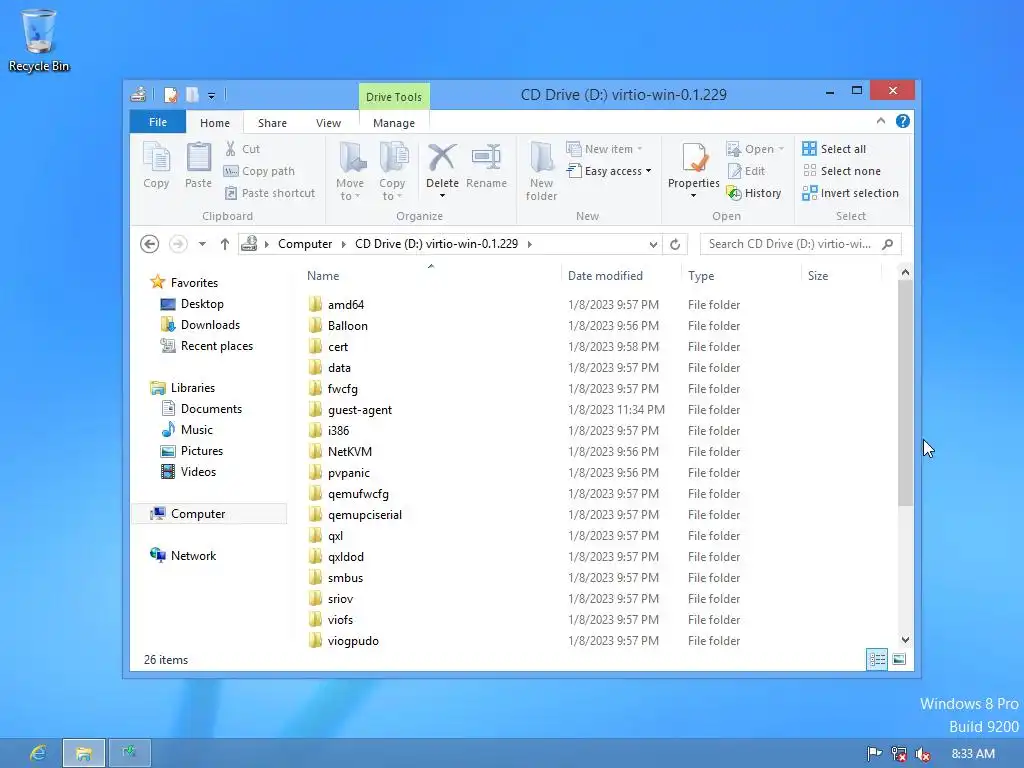The height and width of the screenshot is (768, 1024).
Task: Refresh the current folder view
Action: point(675,244)
